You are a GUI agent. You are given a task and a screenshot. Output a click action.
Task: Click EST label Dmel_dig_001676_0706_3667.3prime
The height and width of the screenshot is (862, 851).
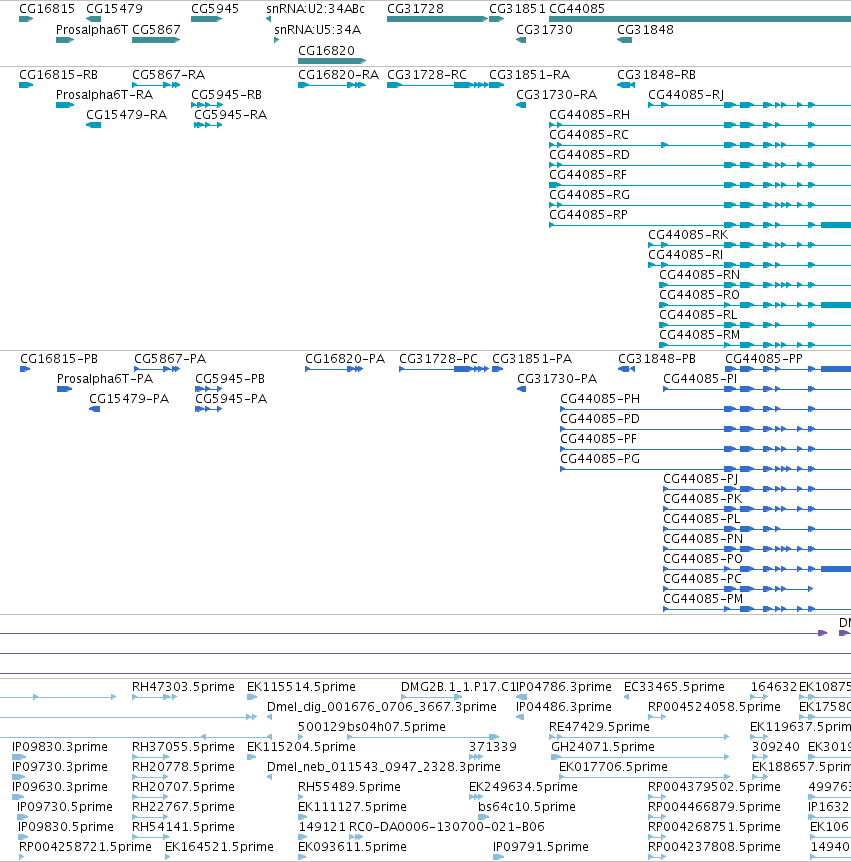[382, 707]
